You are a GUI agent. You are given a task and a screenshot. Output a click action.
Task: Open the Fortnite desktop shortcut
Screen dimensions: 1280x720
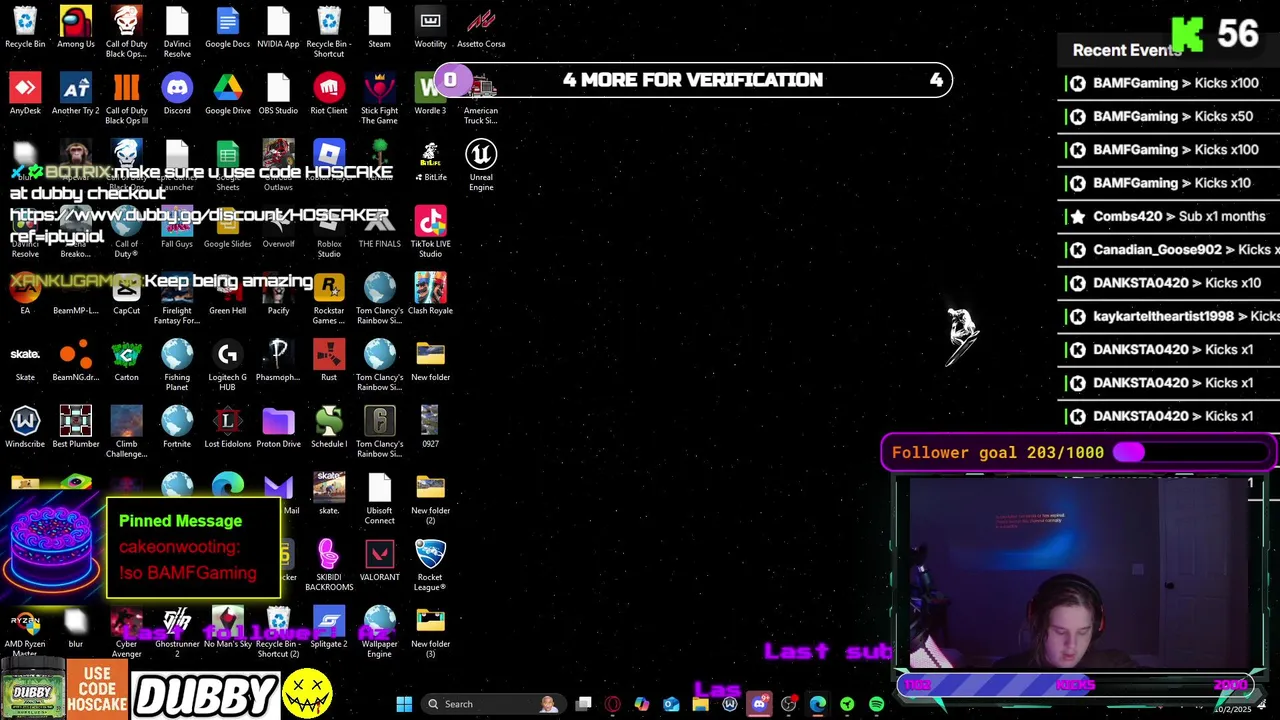(177, 427)
